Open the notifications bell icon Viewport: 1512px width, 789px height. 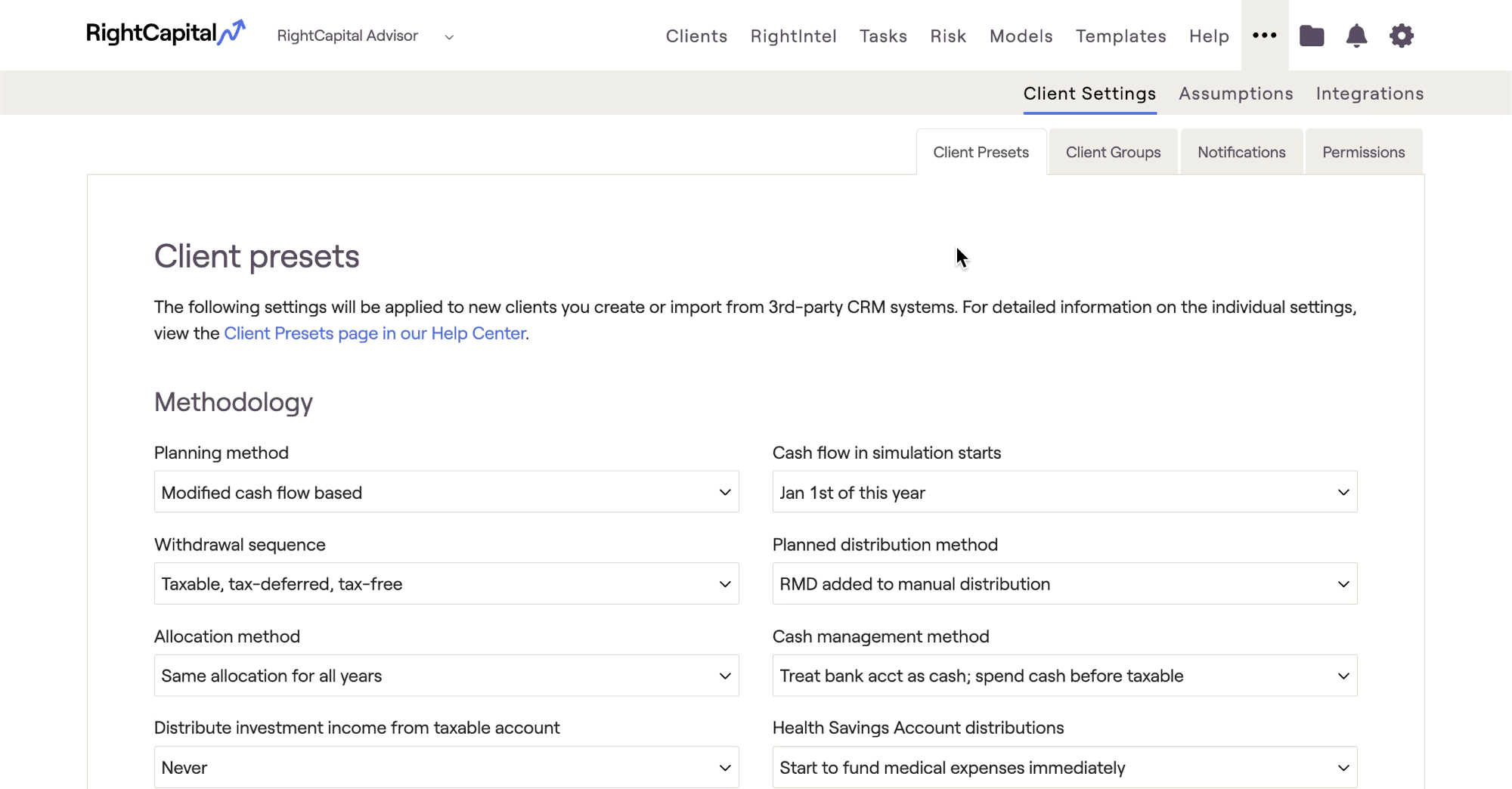coord(1356,36)
